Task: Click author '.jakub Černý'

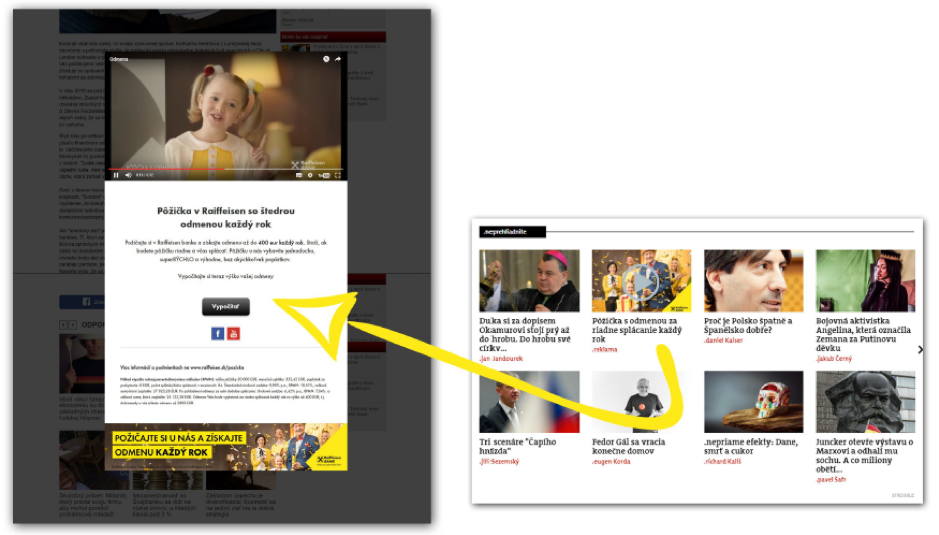Action: (834, 358)
